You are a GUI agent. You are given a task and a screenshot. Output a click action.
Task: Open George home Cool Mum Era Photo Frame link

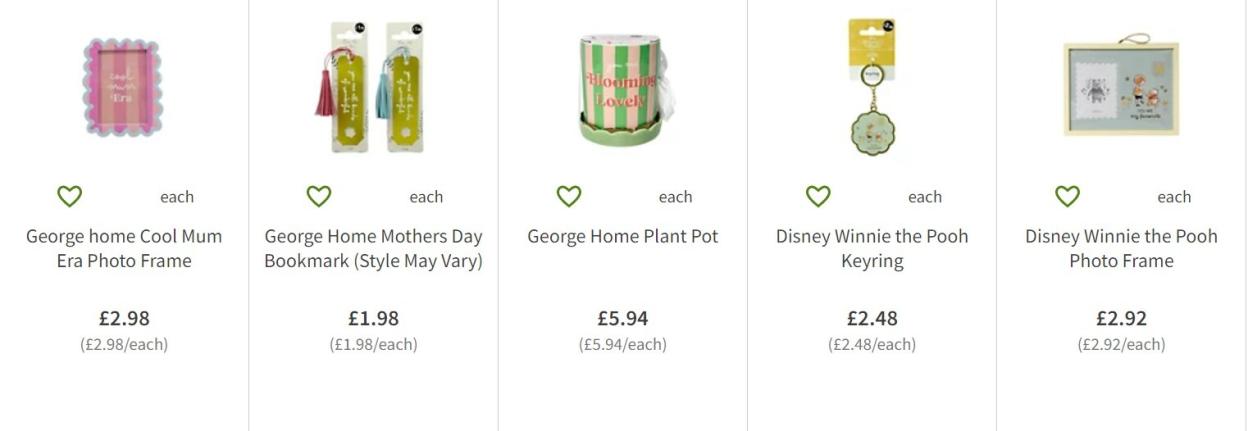[124, 249]
